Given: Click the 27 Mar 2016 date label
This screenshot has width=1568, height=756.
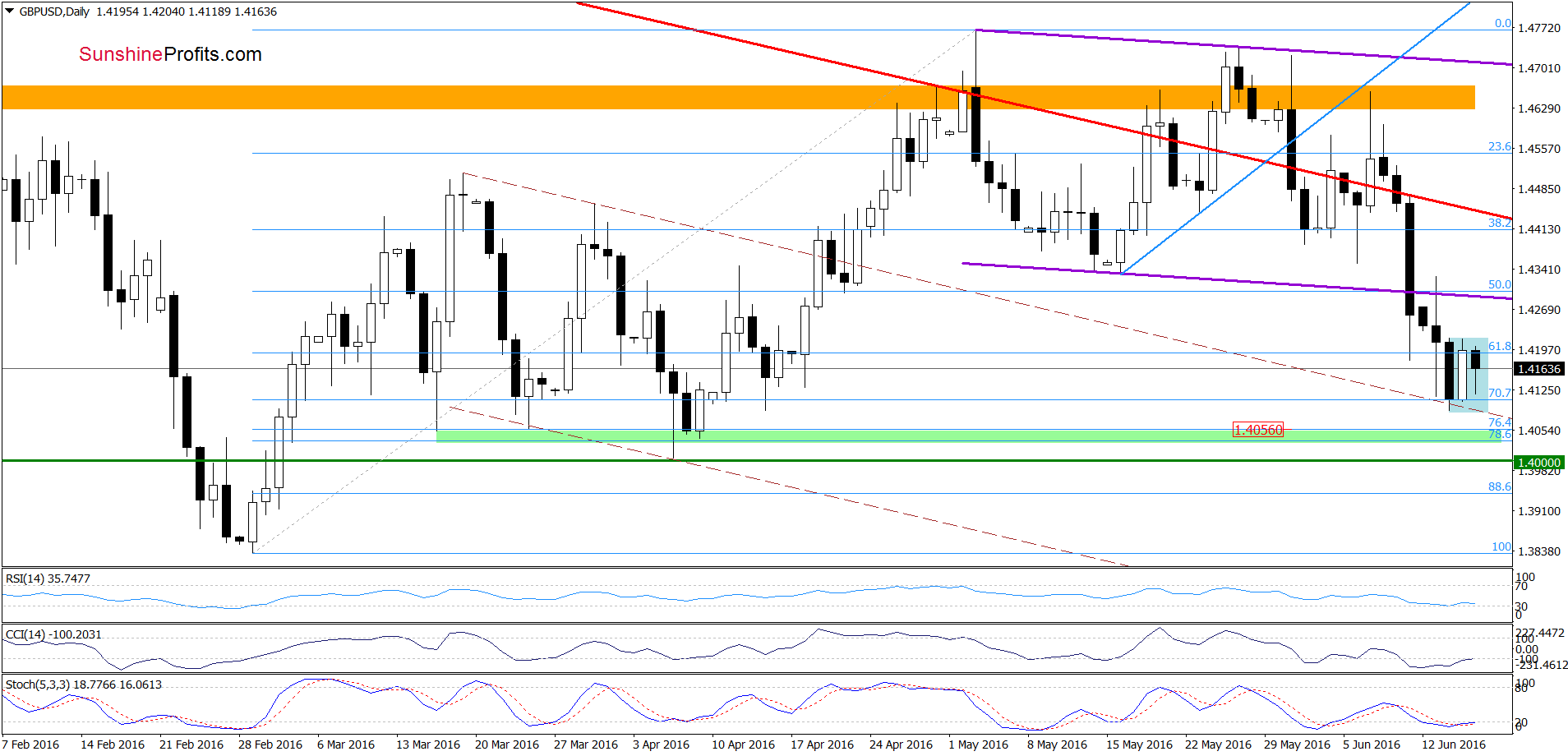Looking at the screenshot, I should click(586, 744).
